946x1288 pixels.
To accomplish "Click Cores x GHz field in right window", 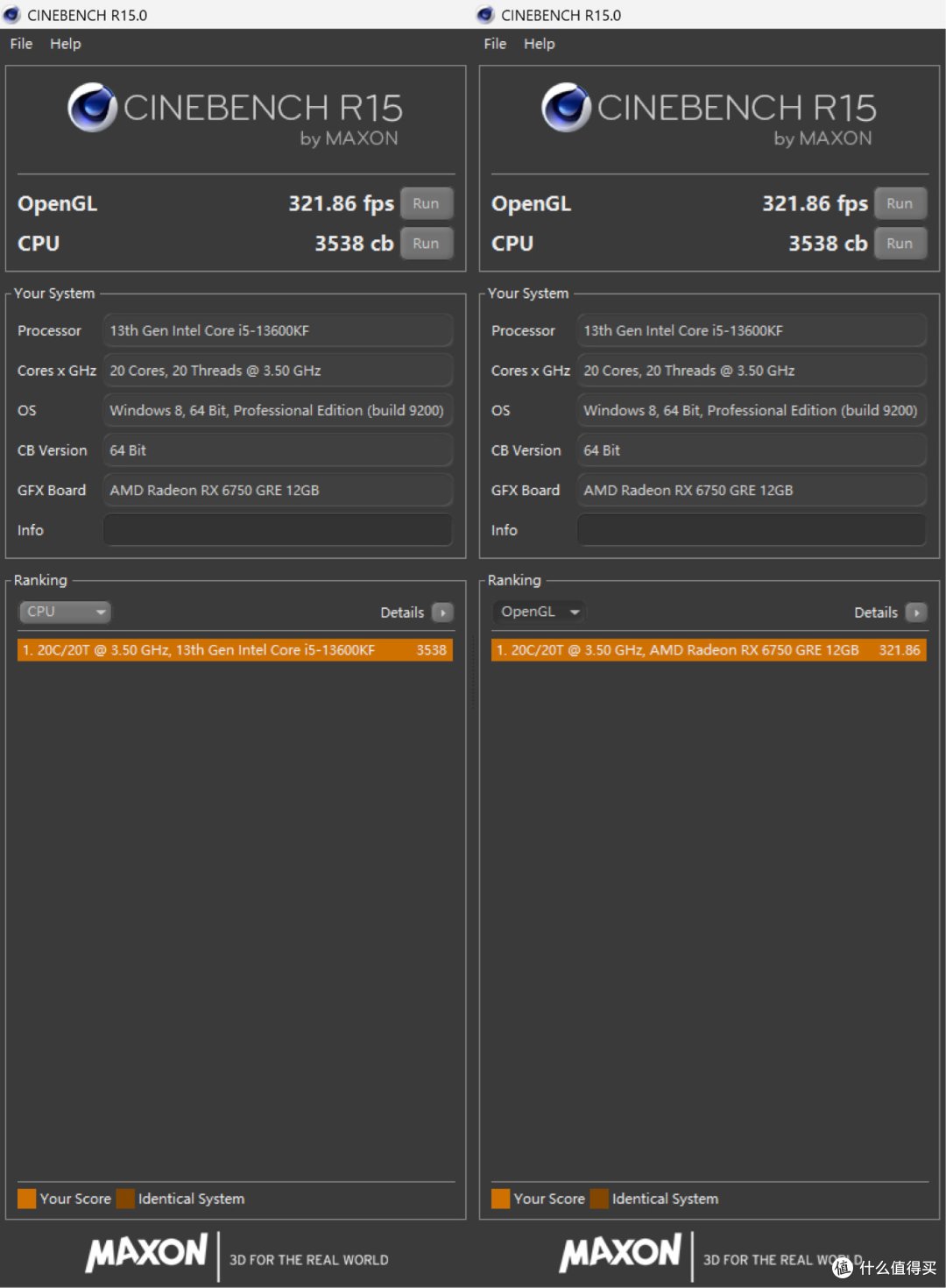I will pyautogui.click(x=752, y=371).
